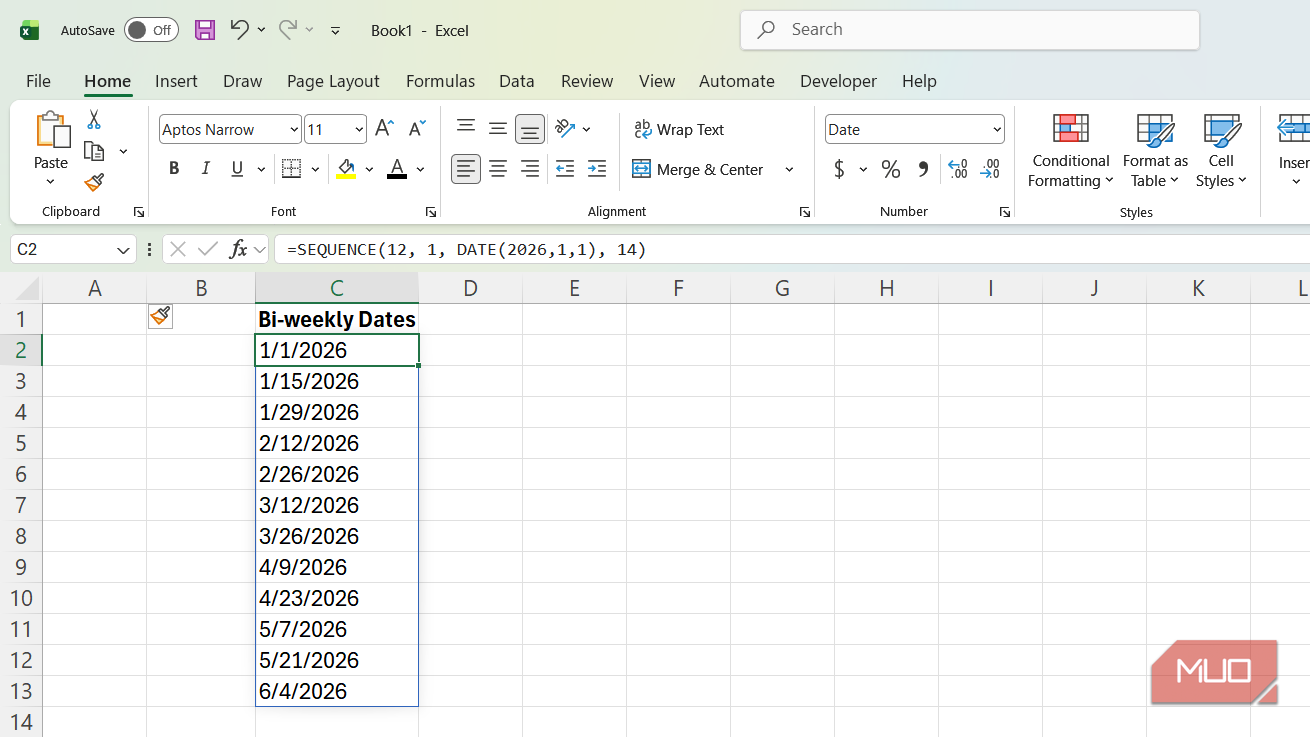Apply Underline formatting
1310x737 pixels.
coord(237,169)
